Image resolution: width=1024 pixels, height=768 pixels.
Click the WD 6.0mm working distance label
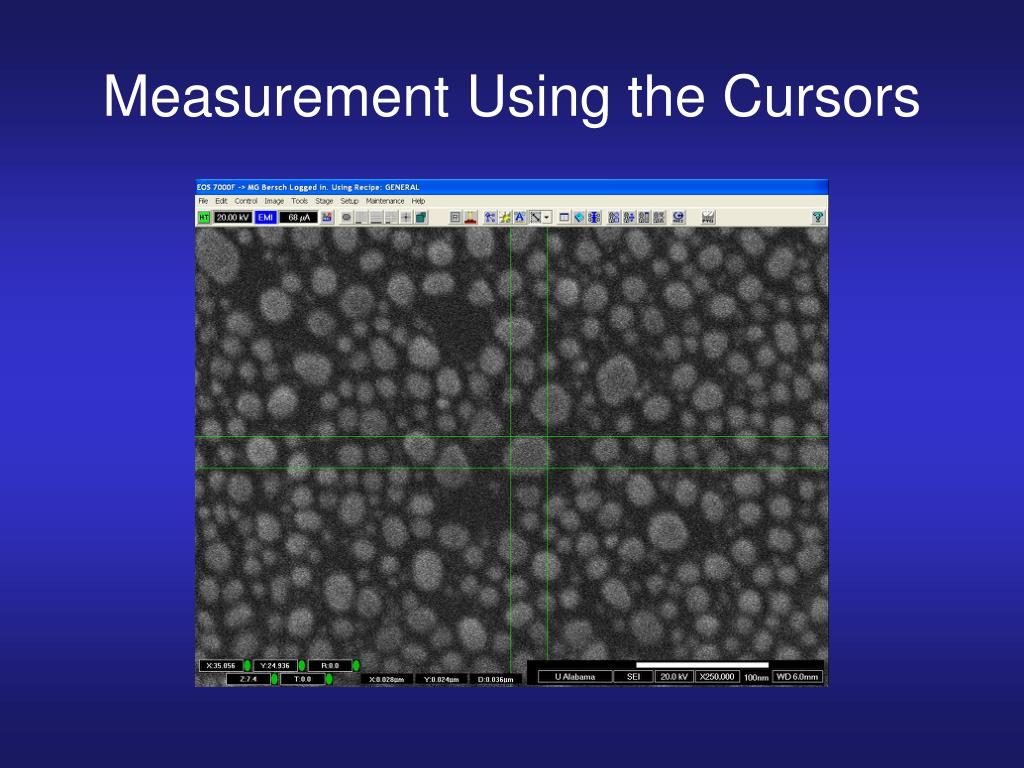797,677
